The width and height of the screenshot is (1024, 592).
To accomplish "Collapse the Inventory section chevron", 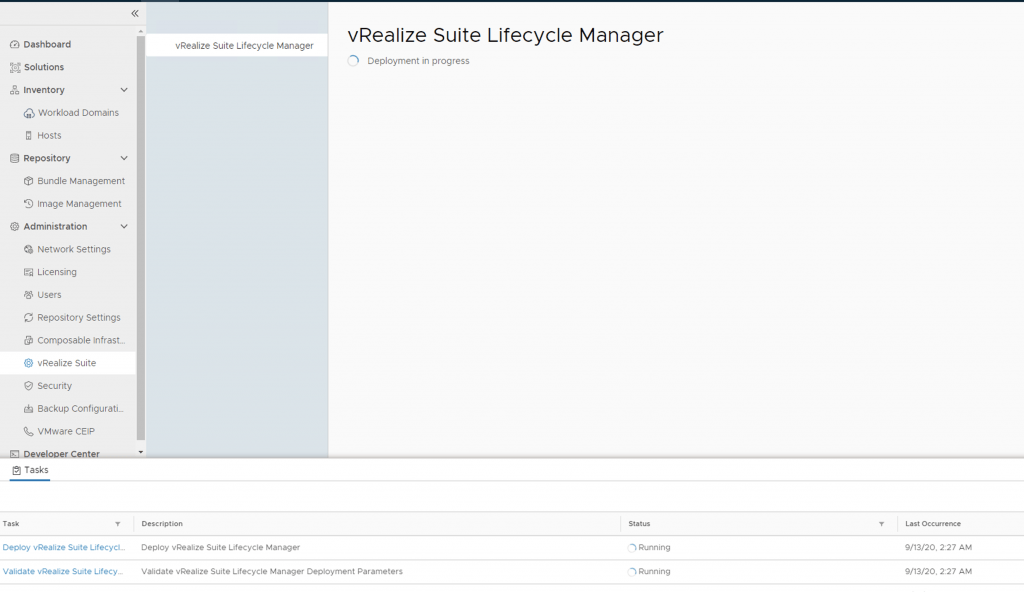I will click(x=124, y=90).
